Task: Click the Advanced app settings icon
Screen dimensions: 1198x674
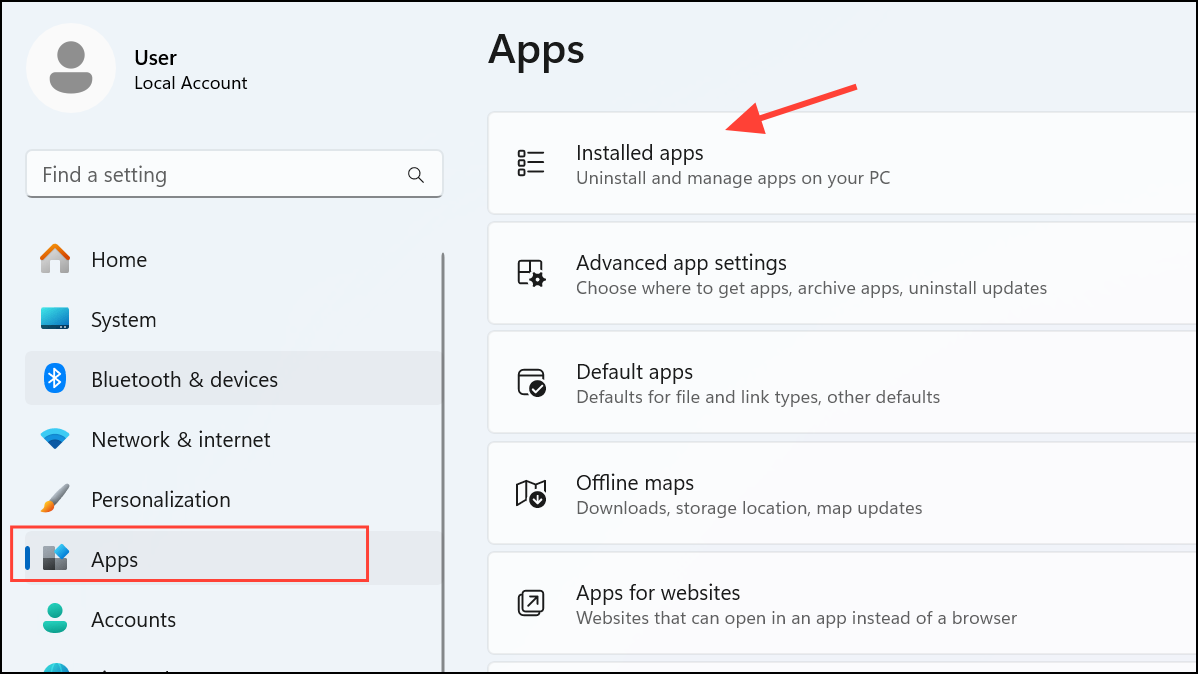Action: click(x=531, y=273)
